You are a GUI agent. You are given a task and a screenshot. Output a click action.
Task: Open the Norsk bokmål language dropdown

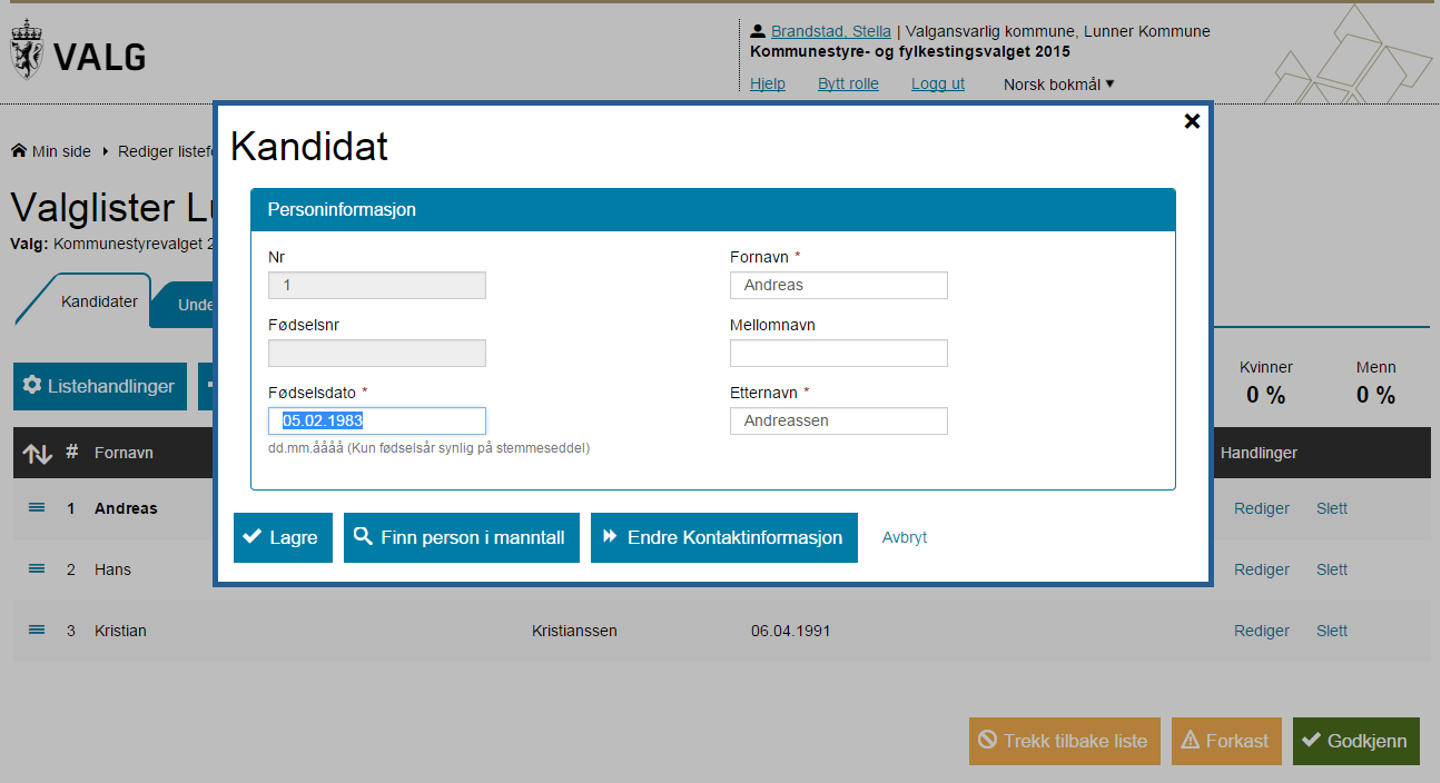coord(1058,84)
